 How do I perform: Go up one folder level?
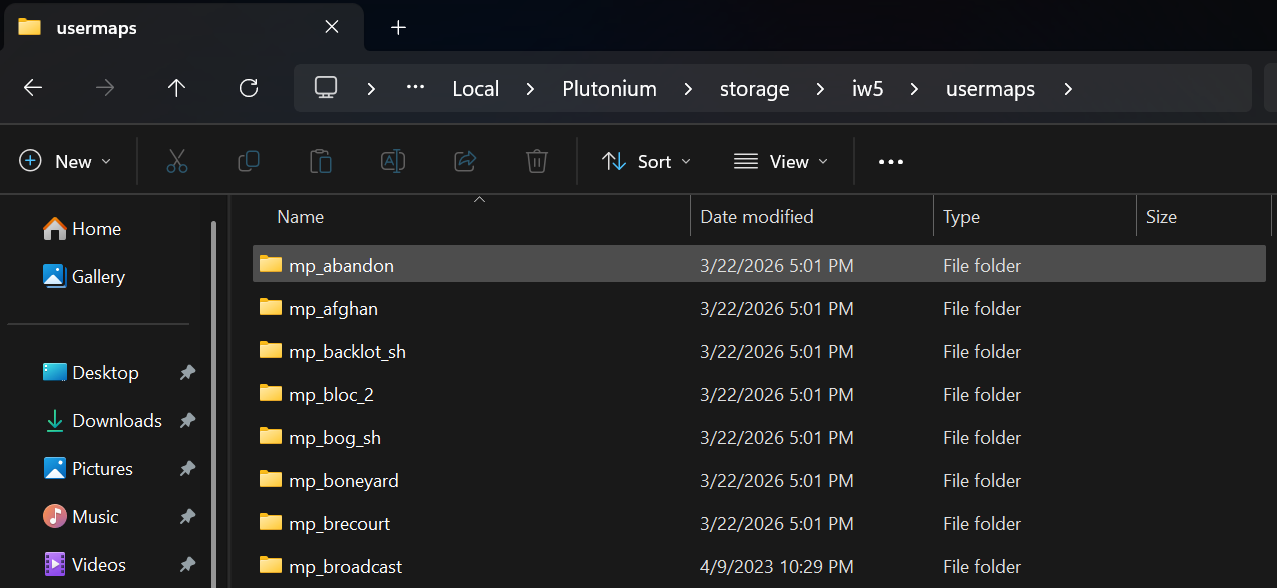click(177, 88)
